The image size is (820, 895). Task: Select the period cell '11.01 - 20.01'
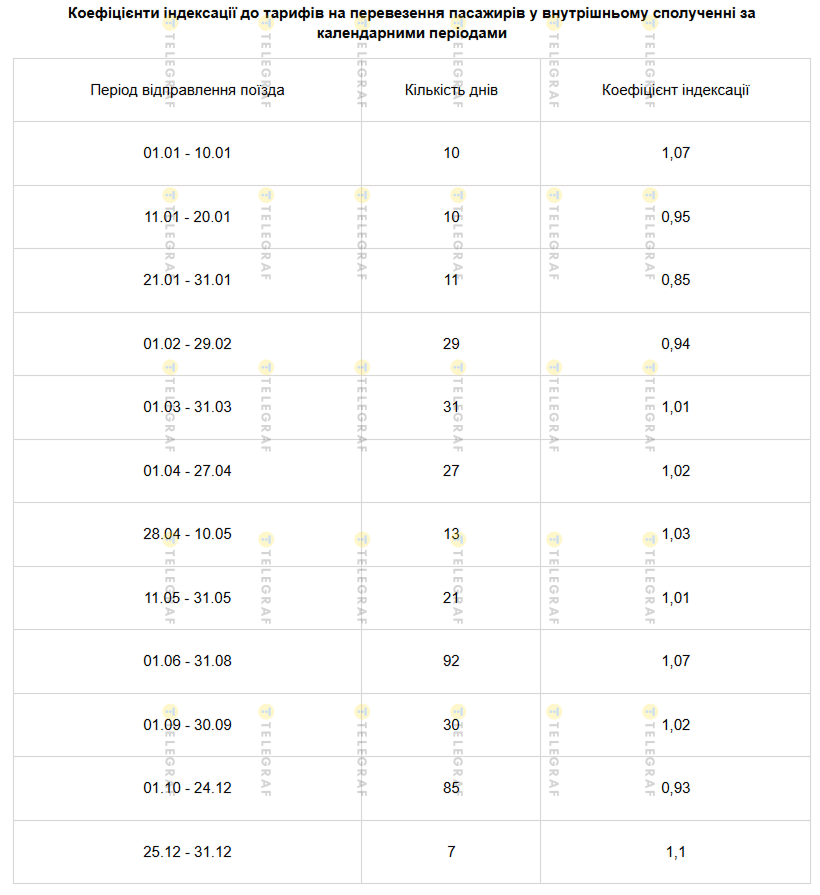coord(187,217)
